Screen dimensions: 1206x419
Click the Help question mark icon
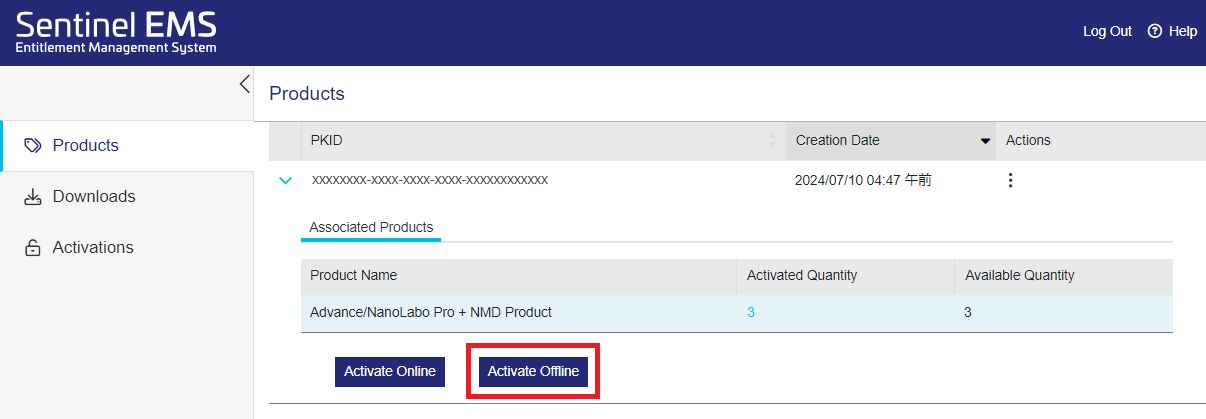1155,31
